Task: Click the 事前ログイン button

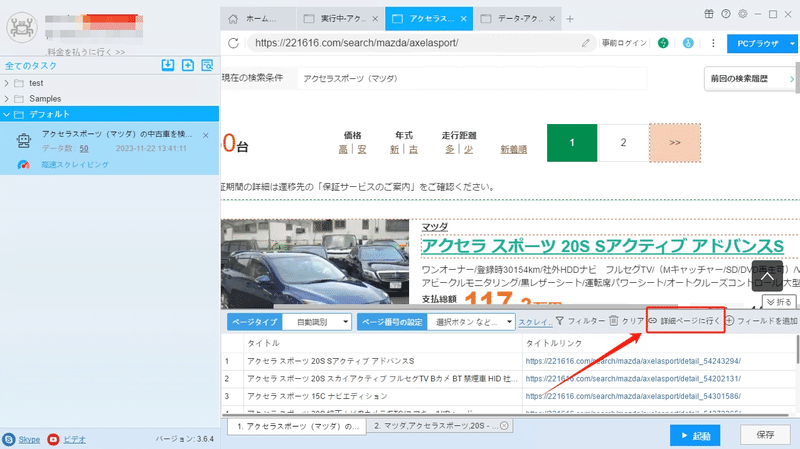Action: (624, 43)
